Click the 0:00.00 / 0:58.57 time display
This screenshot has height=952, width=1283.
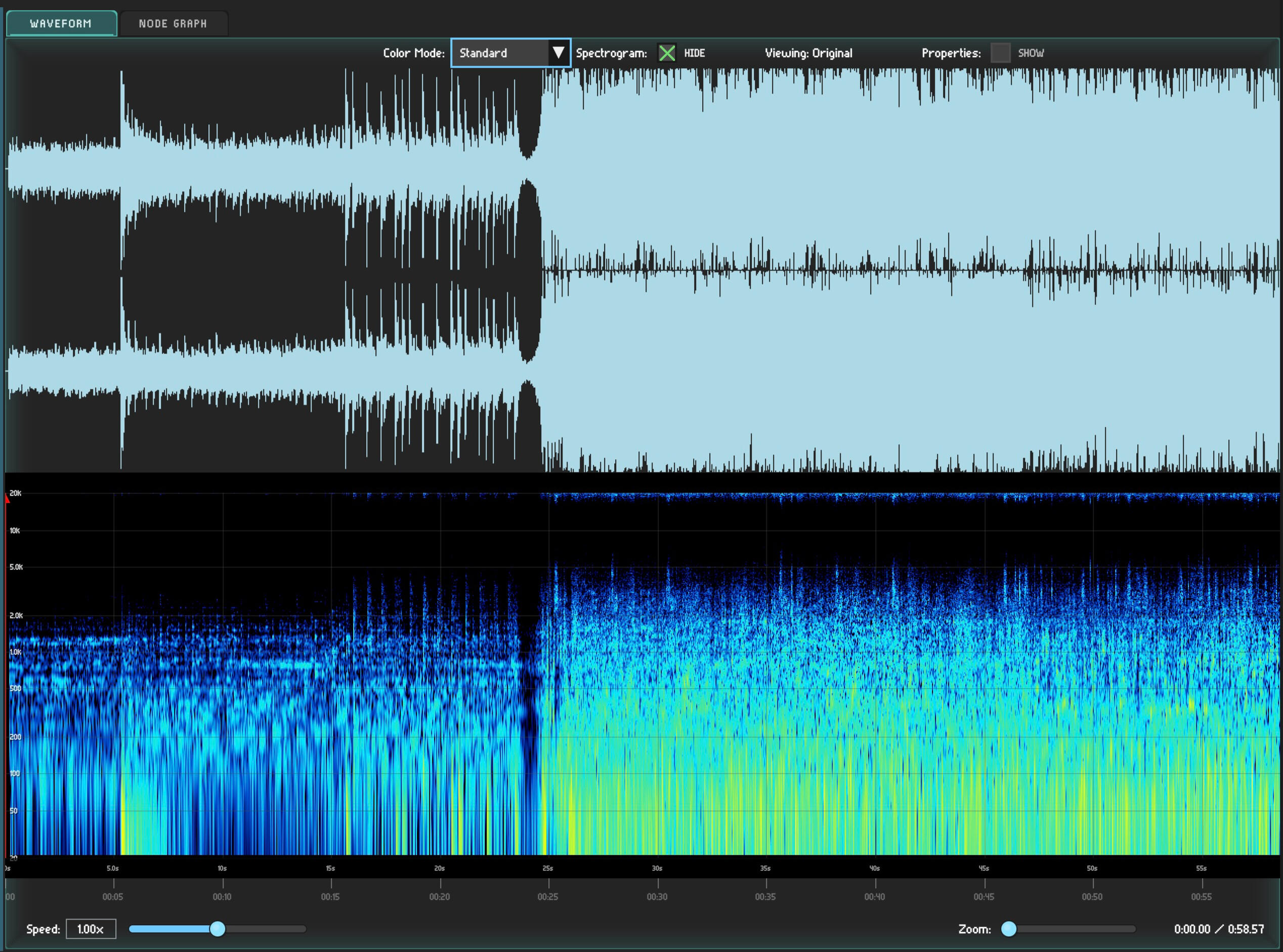click(1218, 929)
